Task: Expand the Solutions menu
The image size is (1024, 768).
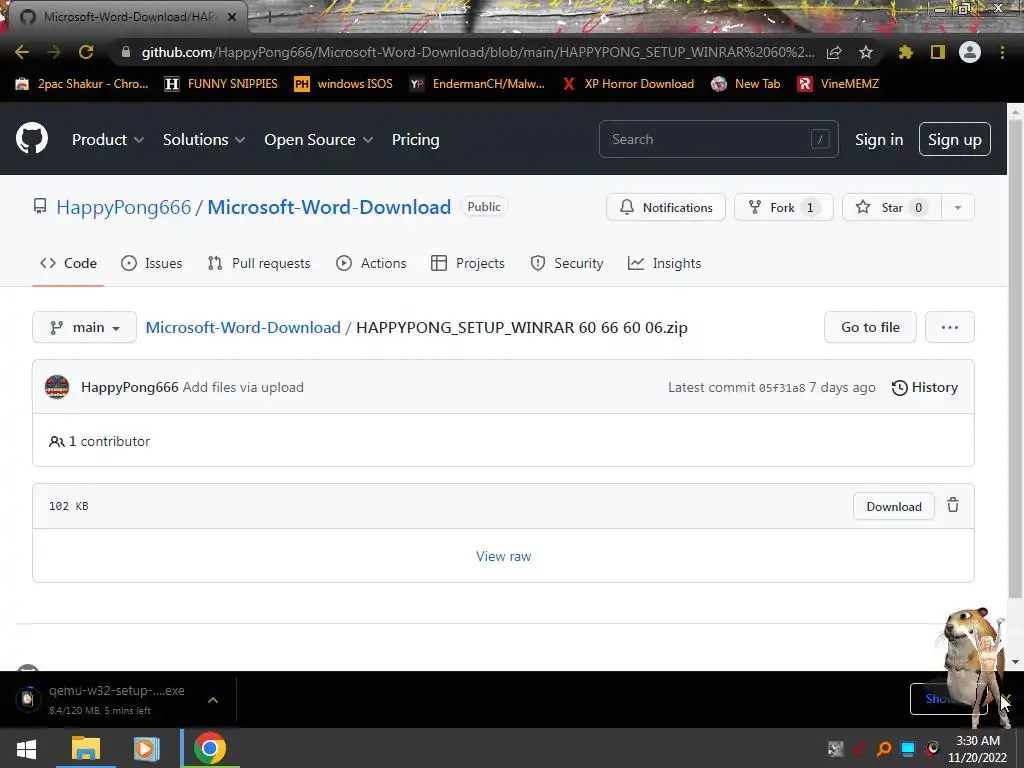Action: [204, 139]
